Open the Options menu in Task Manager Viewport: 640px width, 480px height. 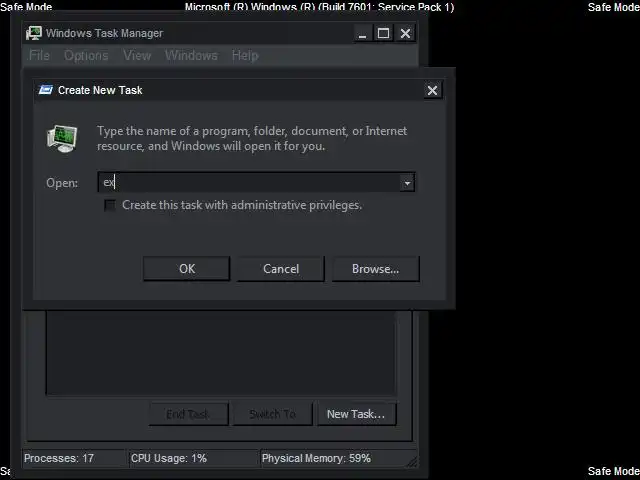(x=86, y=55)
